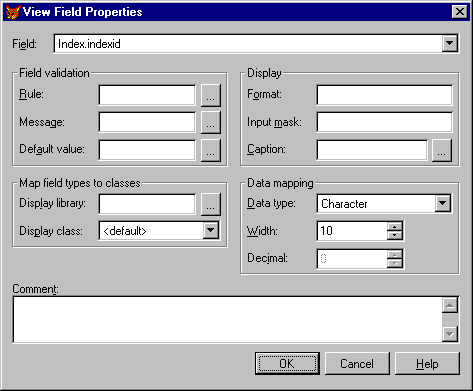Click into the Comment text area
This screenshot has height=391, width=473.
pos(228,319)
